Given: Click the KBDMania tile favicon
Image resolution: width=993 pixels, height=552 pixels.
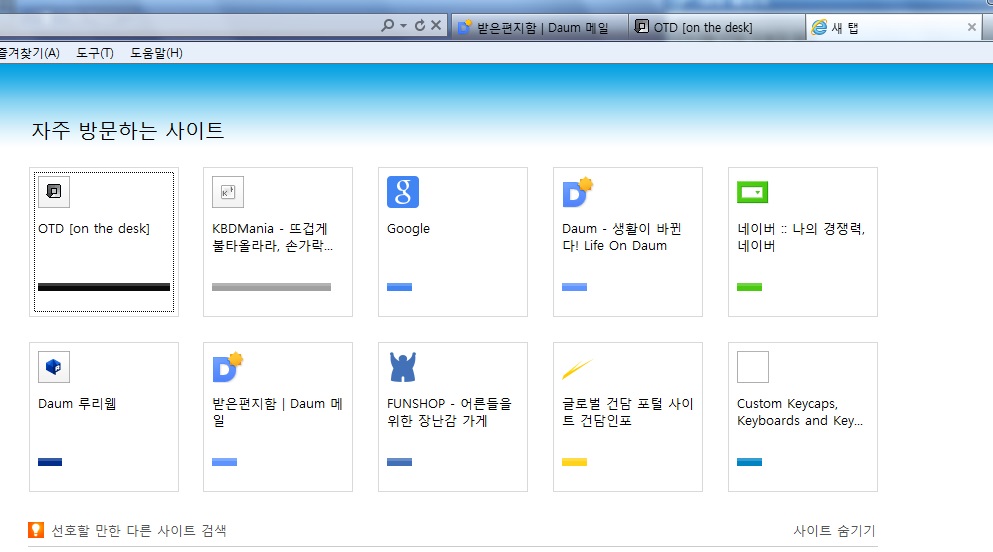Looking at the screenshot, I should pyautogui.click(x=228, y=192).
